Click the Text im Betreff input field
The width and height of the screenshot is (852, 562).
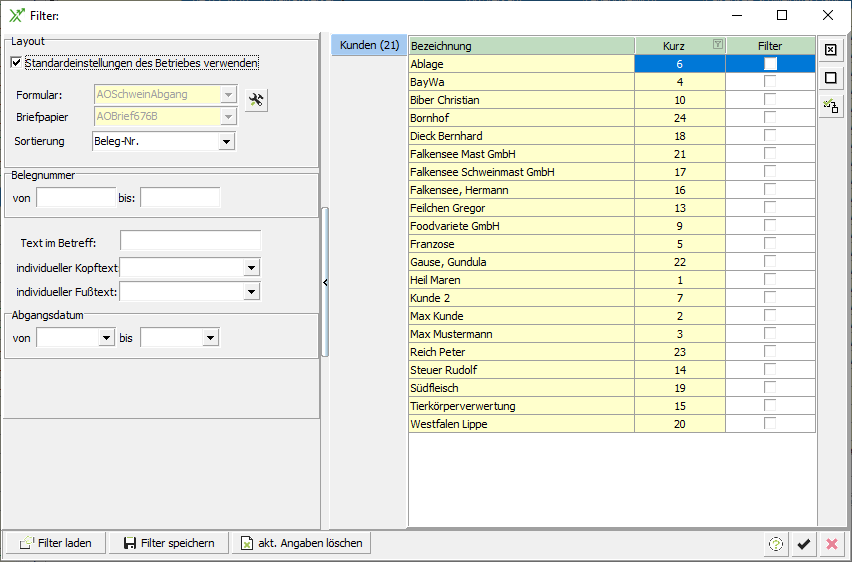click(x=190, y=241)
